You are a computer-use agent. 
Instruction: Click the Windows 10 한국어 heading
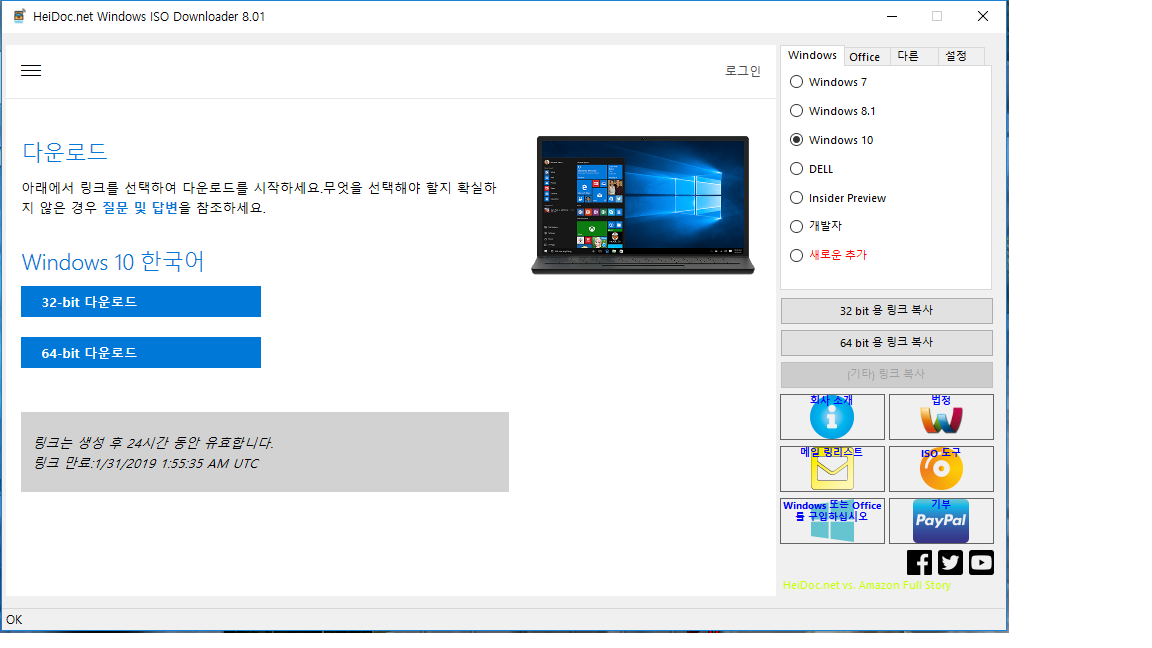(x=113, y=262)
